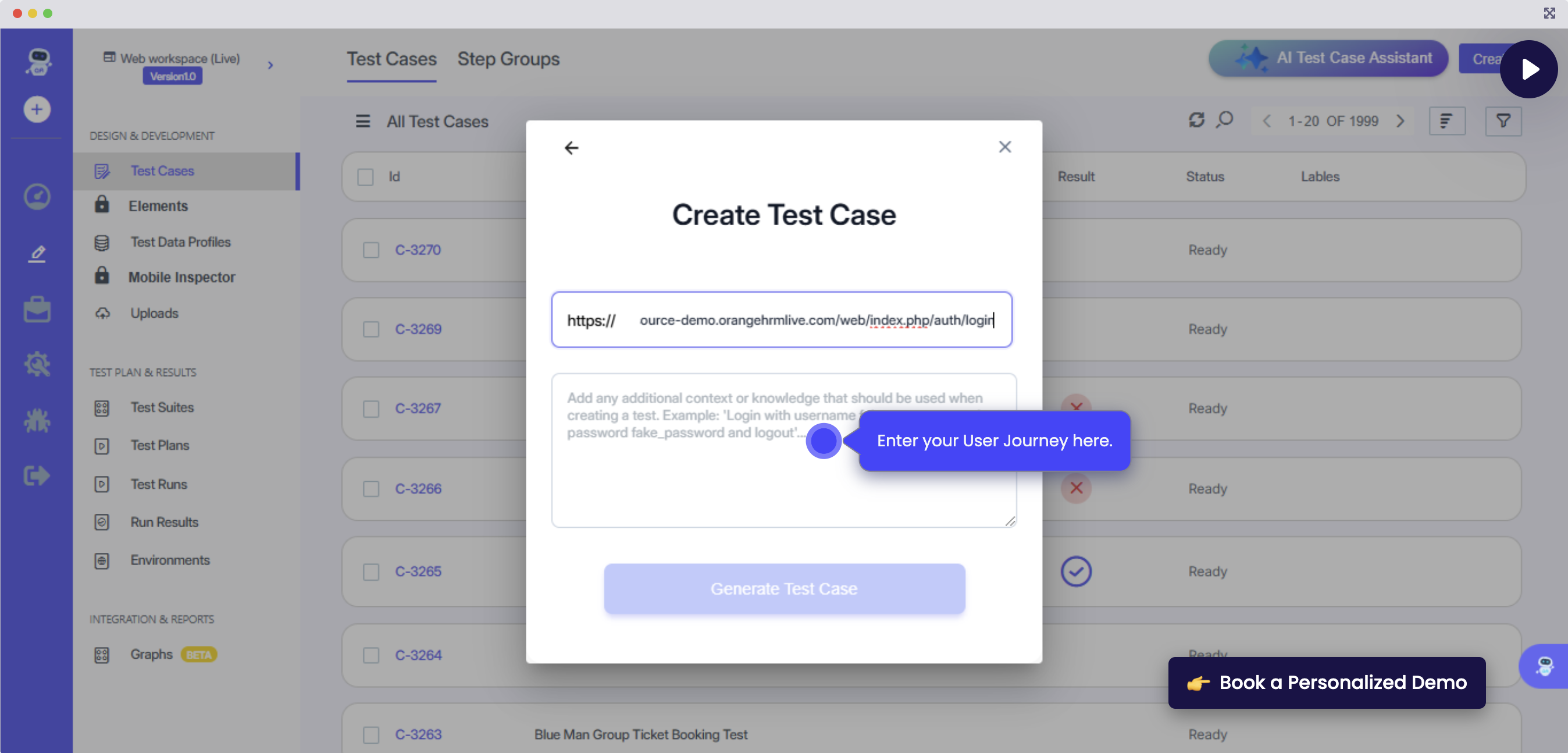Select the C-3265 row checkbox
The width and height of the screenshot is (1568, 753).
[x=370, y=571]
